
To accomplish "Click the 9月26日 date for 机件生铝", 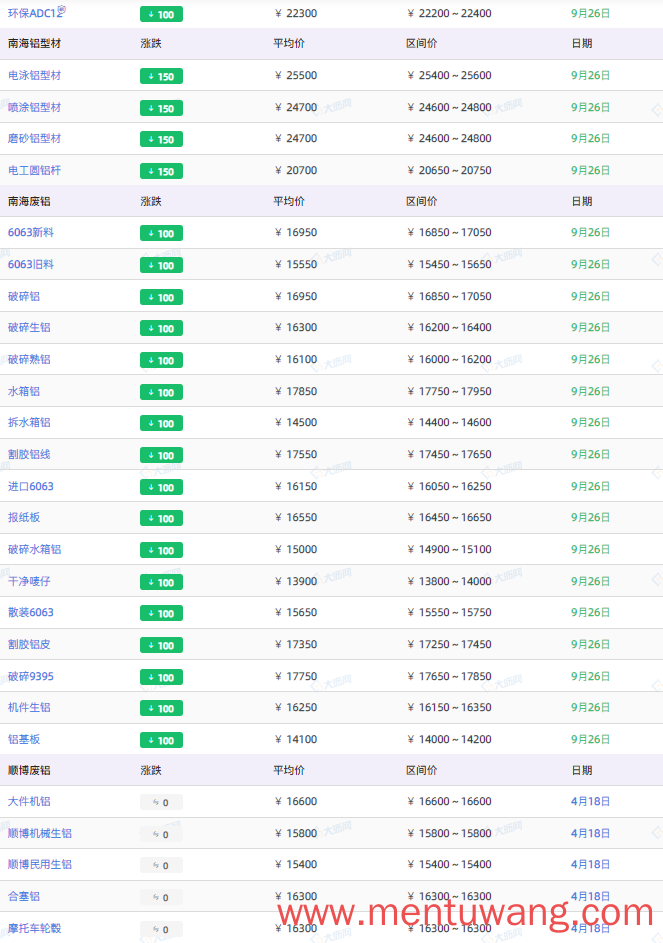I will point(590,708).
